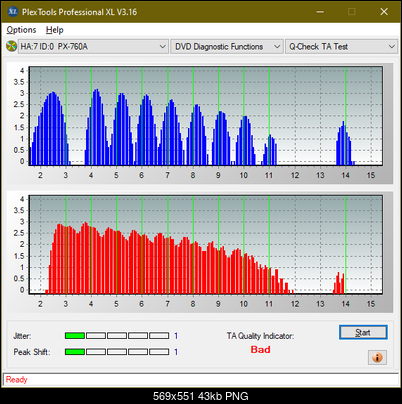
Task: Click the blue pit histogram chart
Action: (x=206, y=116)
